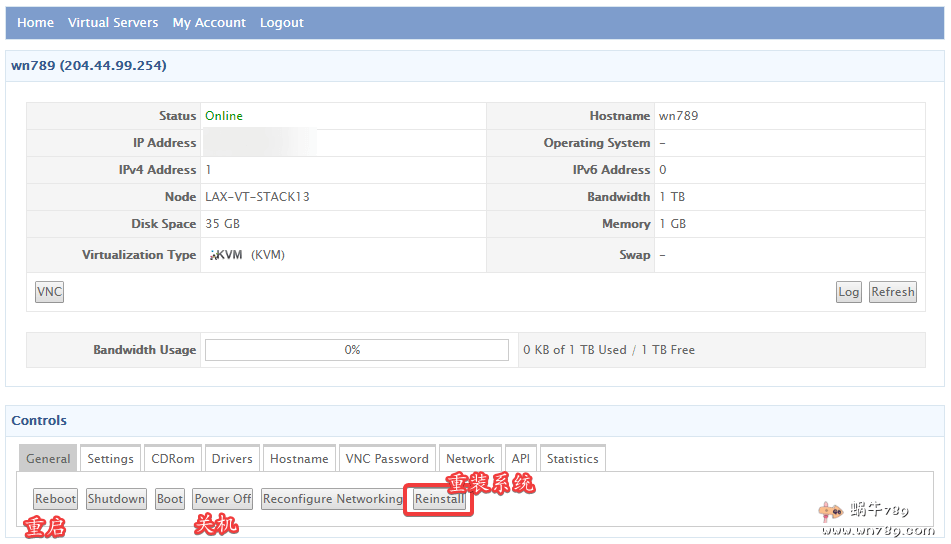Image resolution: width=951 pixels, height=544 pixels.
Task: Shutdown the virtual server
Action: [x=116, y=499]
